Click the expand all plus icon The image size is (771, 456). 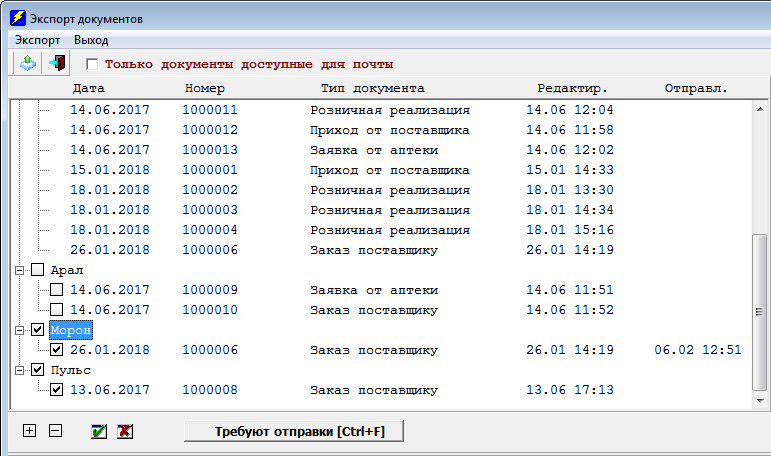pyautogui.click(x=30, y=430)
